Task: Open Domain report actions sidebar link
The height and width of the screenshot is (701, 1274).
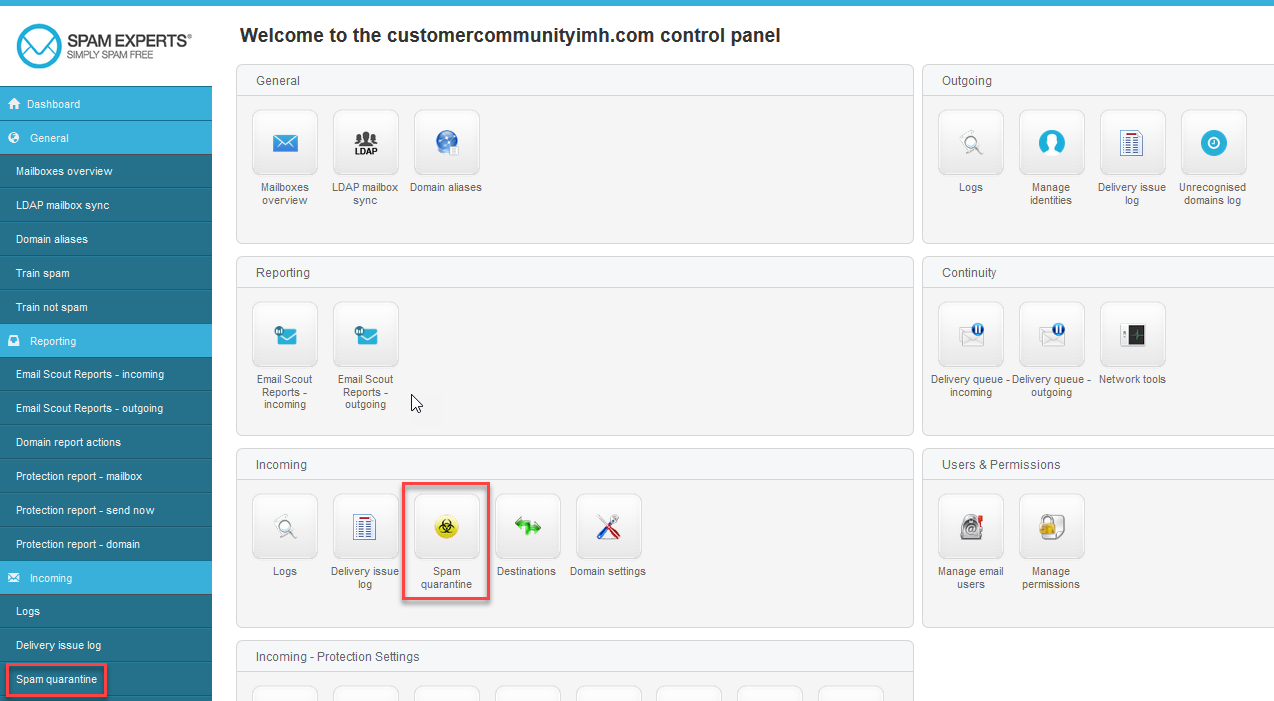Action: point(106,442)
